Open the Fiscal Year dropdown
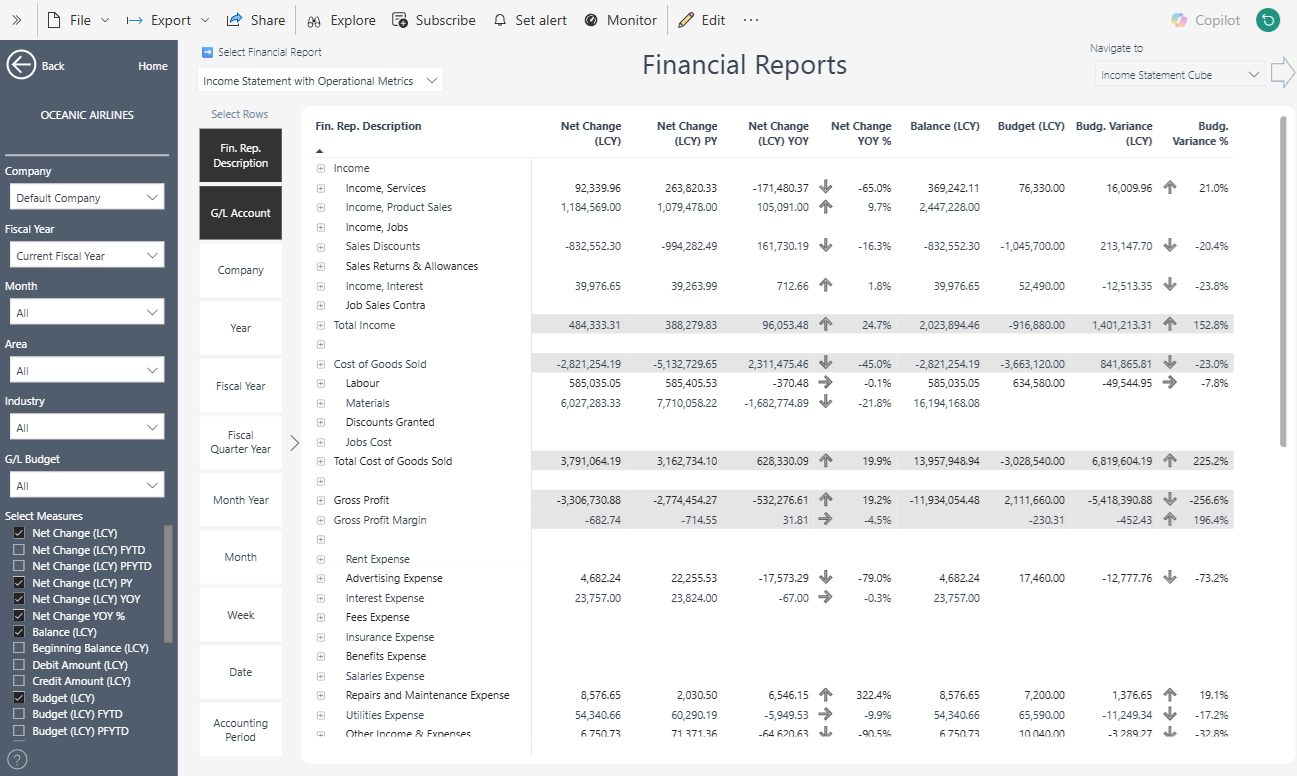This screenshot has width=1297, height=776. coord(84,256)
